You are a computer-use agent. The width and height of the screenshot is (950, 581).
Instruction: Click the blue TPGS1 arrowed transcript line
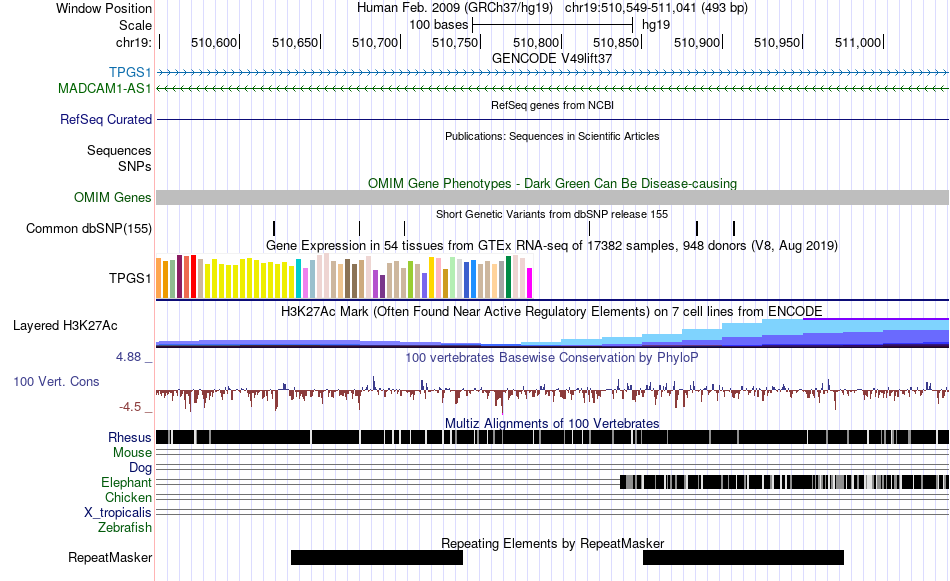[552, 73]
